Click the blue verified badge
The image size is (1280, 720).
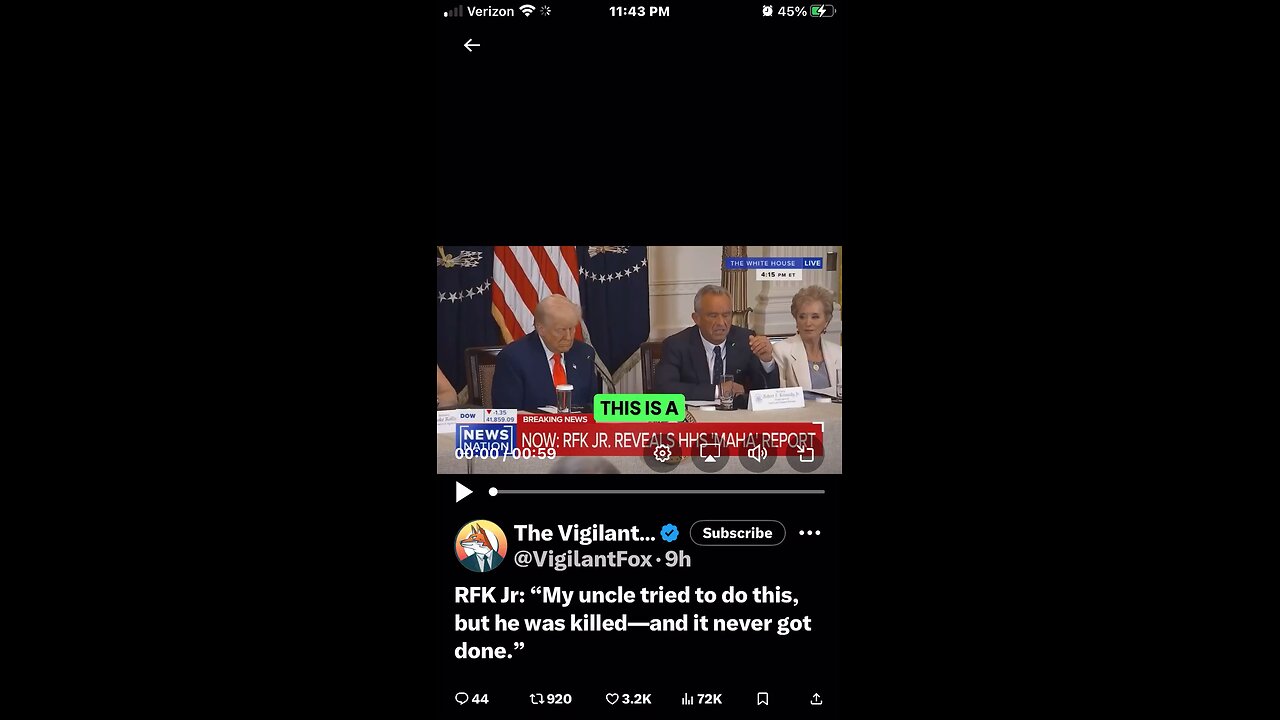click(x=670, y=533)
